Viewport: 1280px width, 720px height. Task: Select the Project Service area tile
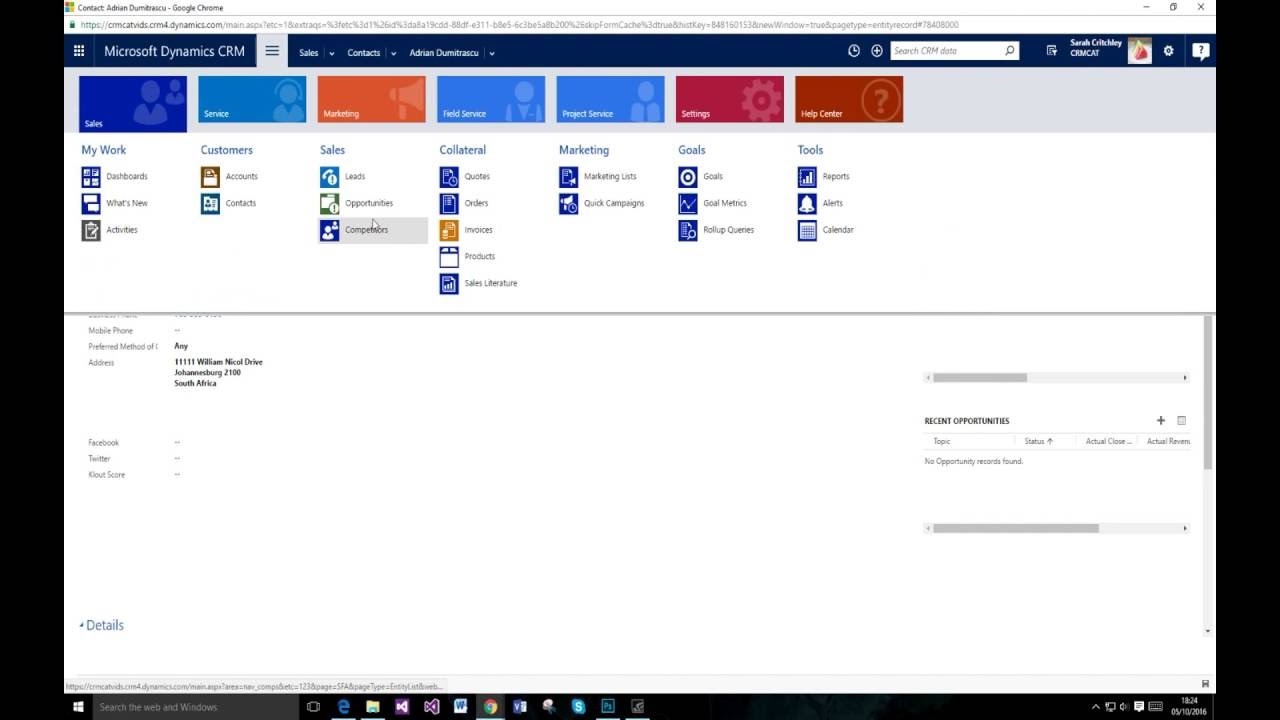click(x=610, y=99)
